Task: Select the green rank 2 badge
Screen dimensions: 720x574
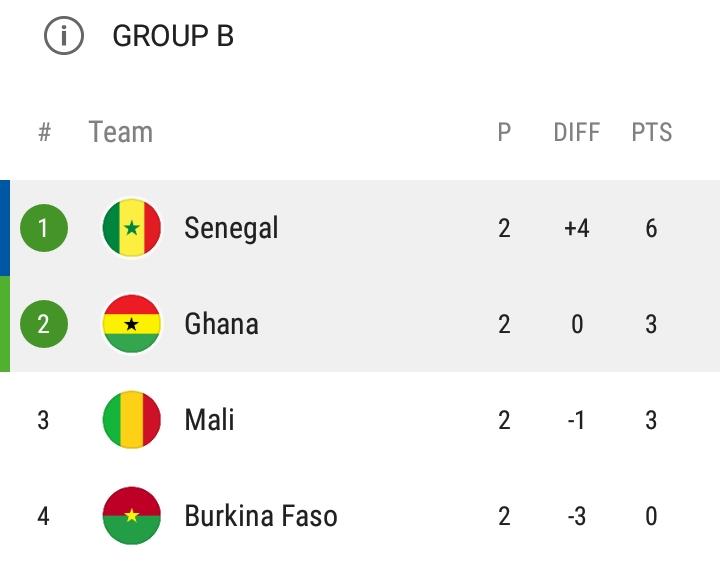Action: tap(44, 324)
